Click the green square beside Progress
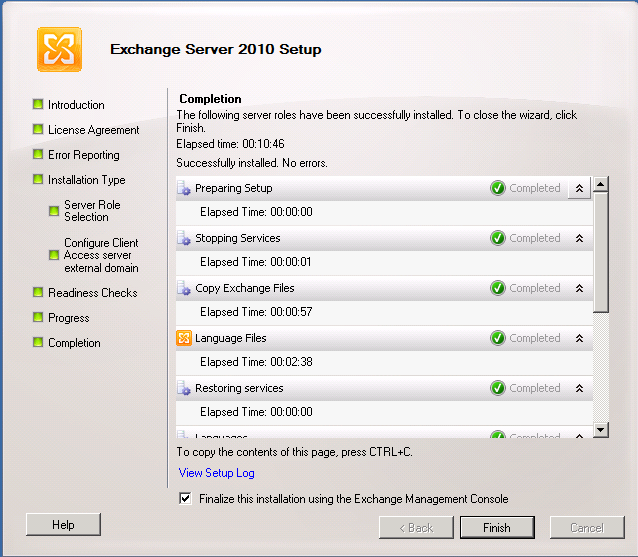This screenshot has width=638, height=557. coord(38,317)
